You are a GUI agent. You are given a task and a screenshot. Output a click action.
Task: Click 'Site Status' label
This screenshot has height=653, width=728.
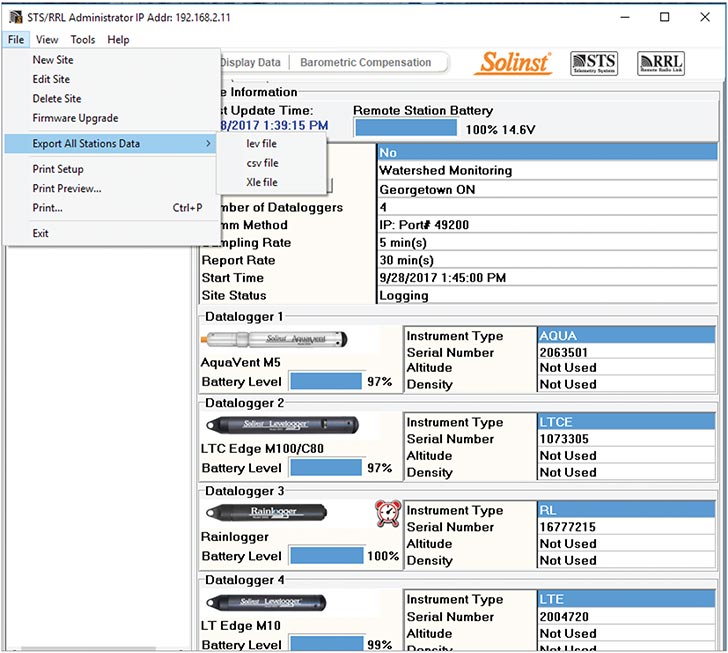click(x=234, y=295)
